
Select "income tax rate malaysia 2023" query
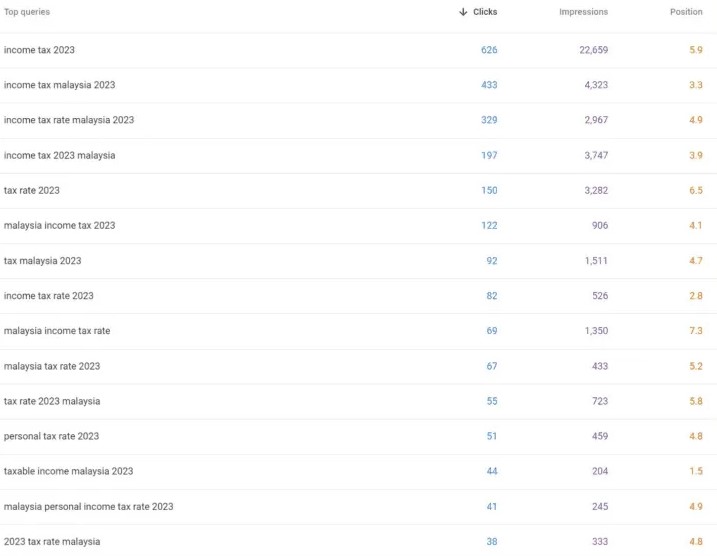(69, 120)
